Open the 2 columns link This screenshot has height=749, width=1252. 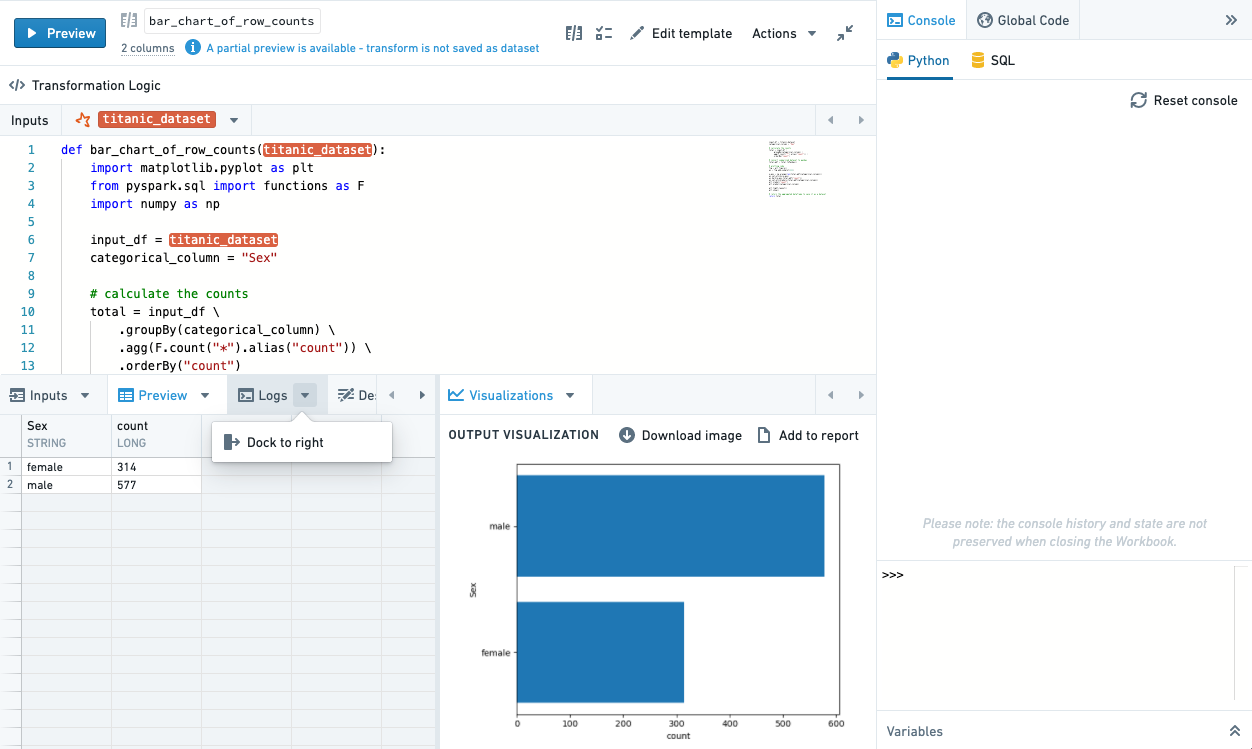click(x=148, y=48)
